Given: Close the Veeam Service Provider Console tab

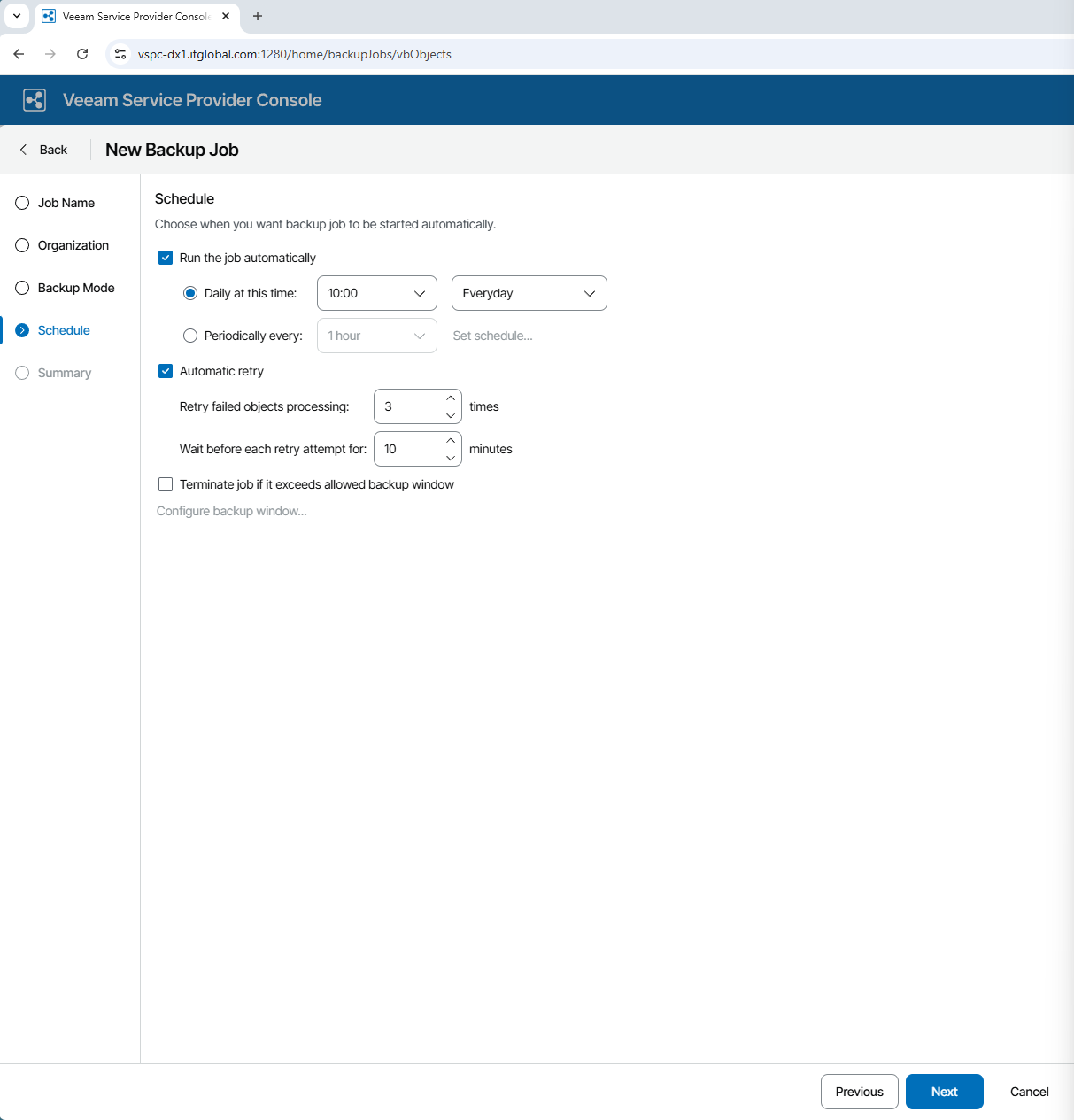Looking at the screenshot, I should tap(226, 16).
